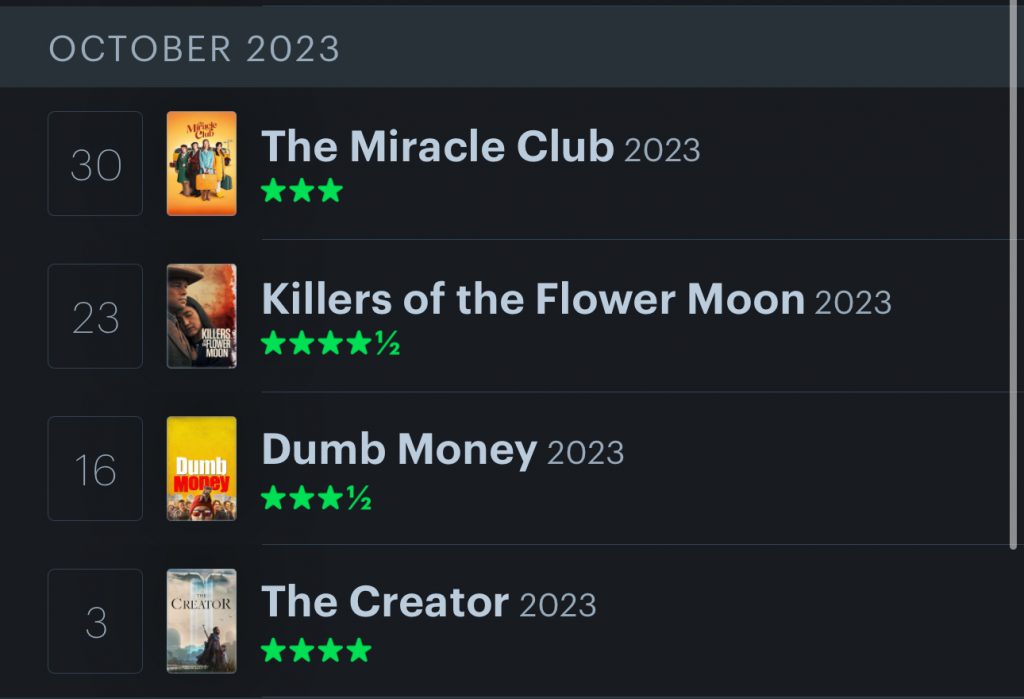Open Killers of the Flower Moon title
This screenshot has height=699, width=1024.
[x=533, y=299]
